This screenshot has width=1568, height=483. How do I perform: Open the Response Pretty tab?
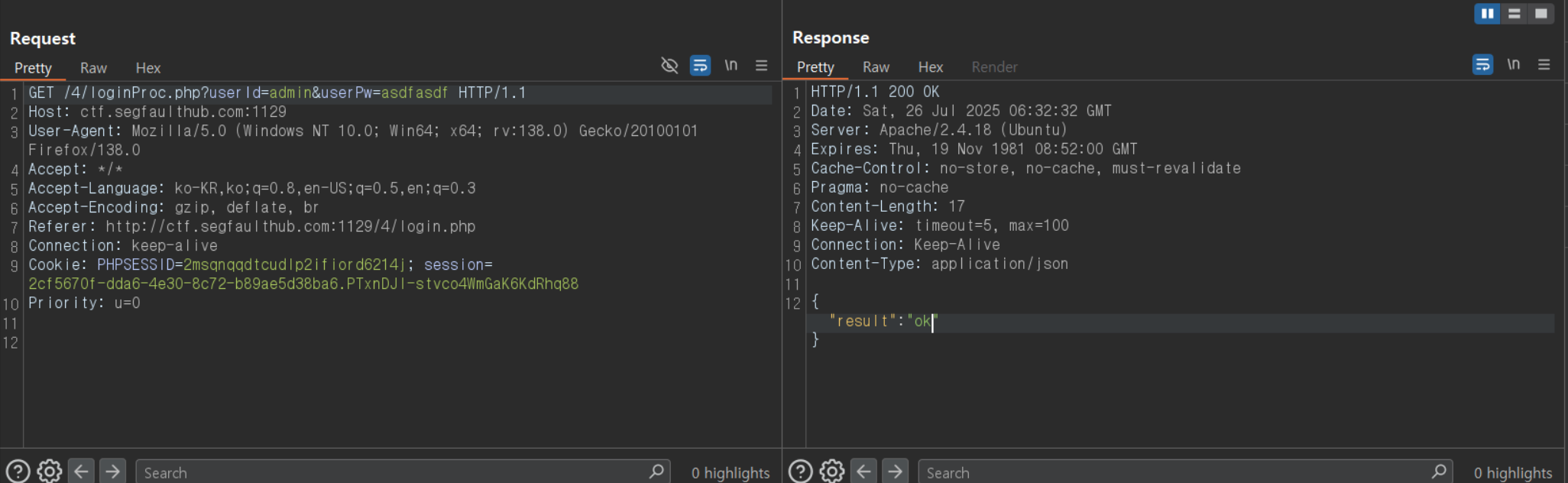point(815,67)
